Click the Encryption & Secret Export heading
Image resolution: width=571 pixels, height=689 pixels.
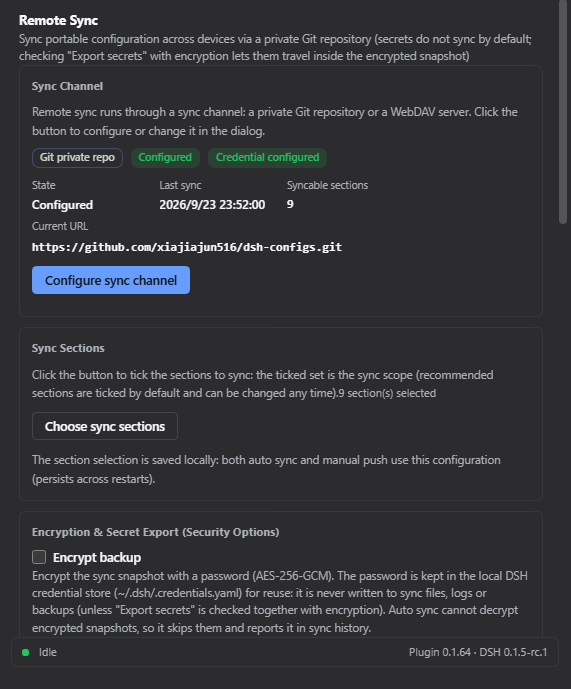coord(156,532)
